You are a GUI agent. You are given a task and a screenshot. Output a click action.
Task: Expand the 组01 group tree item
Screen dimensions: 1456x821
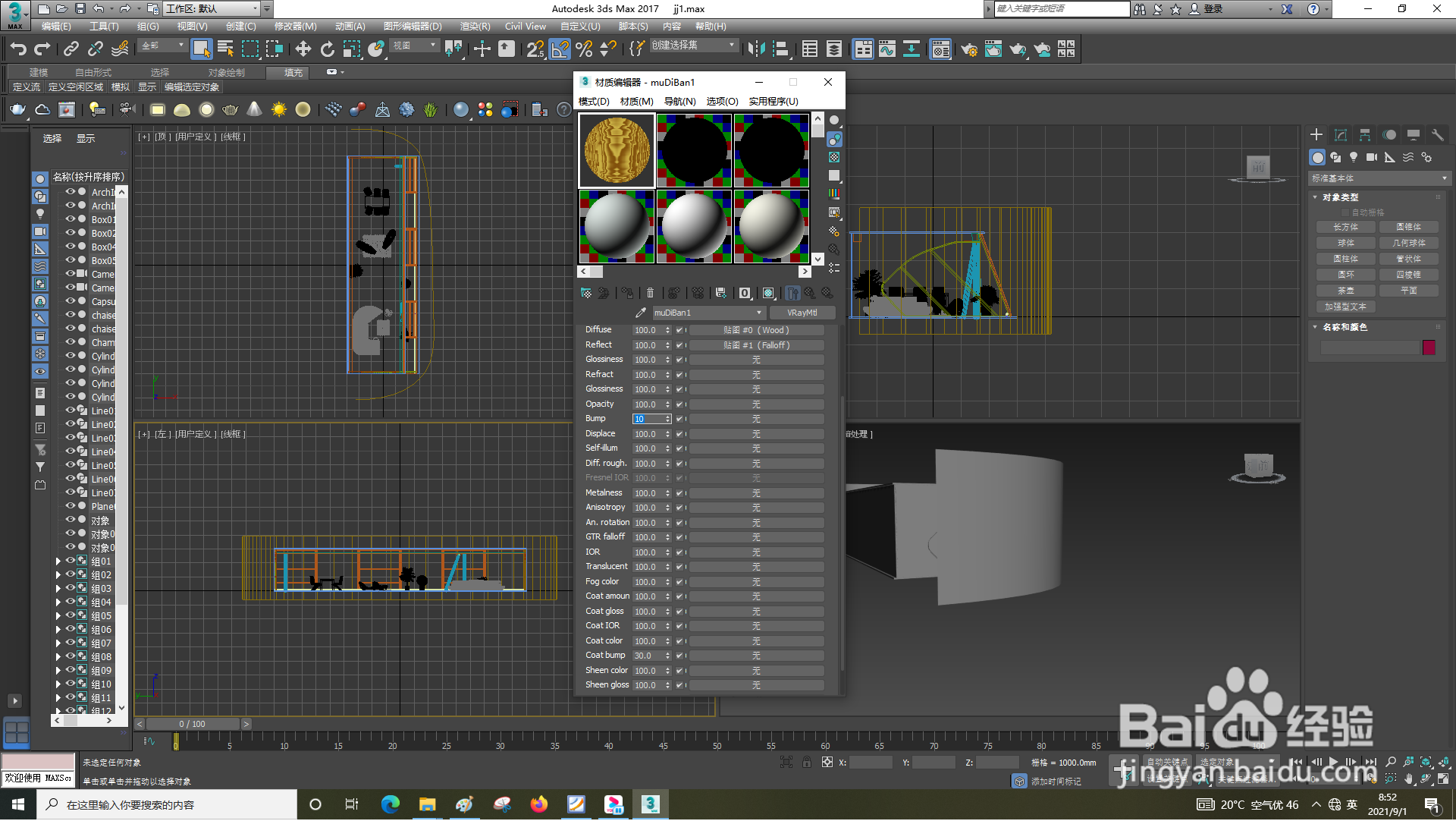tap(58, 561)
